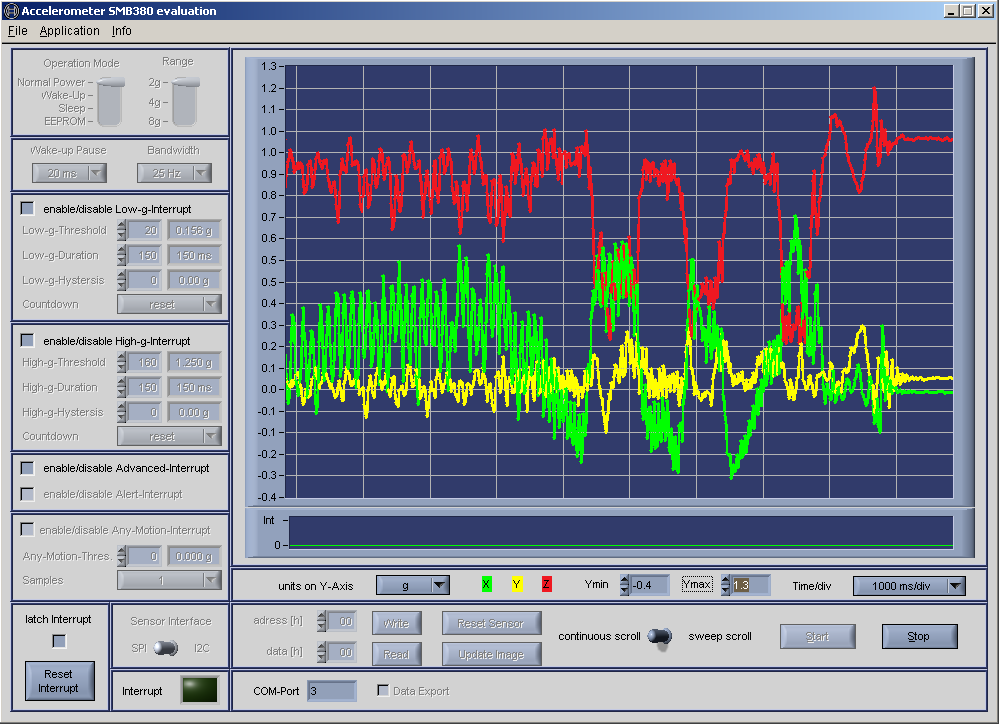Click the Update Image button
Screen dimensions: 999x724
(x=491, y=654)
